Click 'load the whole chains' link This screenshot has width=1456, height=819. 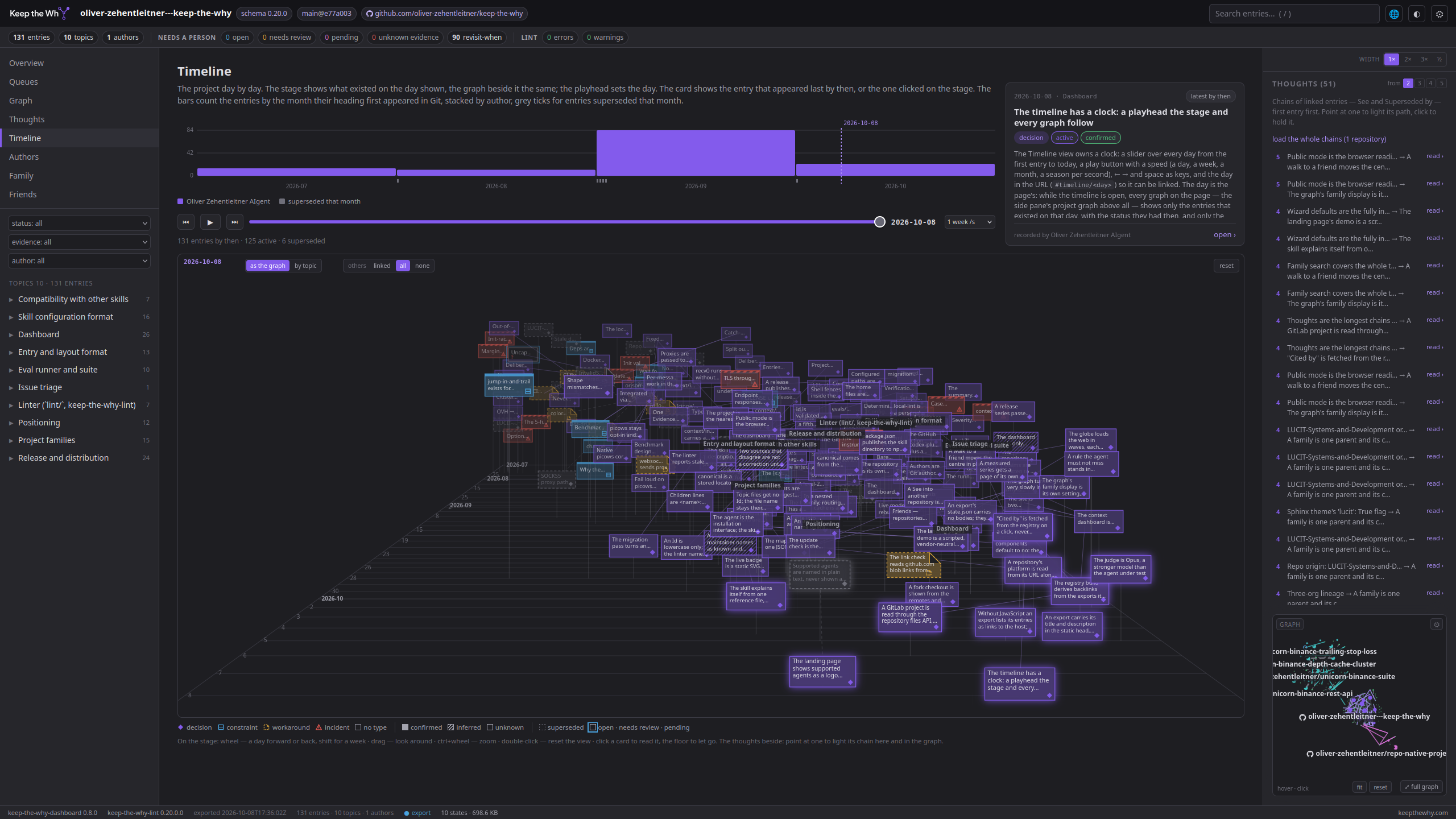click(1329, 139)
